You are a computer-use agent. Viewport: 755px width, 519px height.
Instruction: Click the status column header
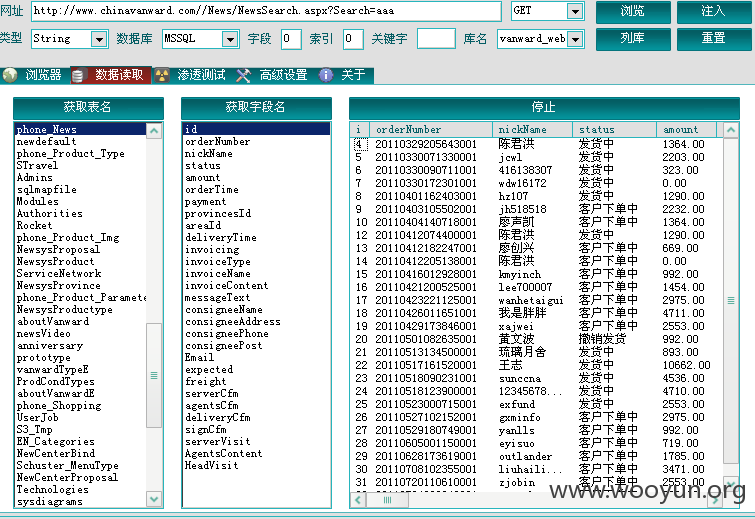pos(614,130)
